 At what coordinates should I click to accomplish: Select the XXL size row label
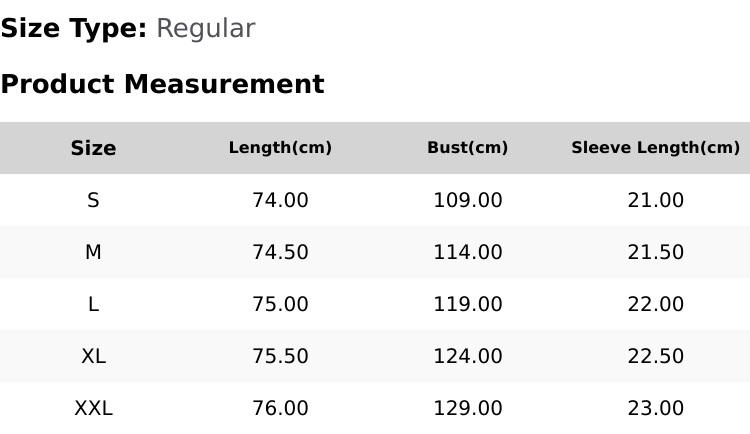tap(93, 408)
